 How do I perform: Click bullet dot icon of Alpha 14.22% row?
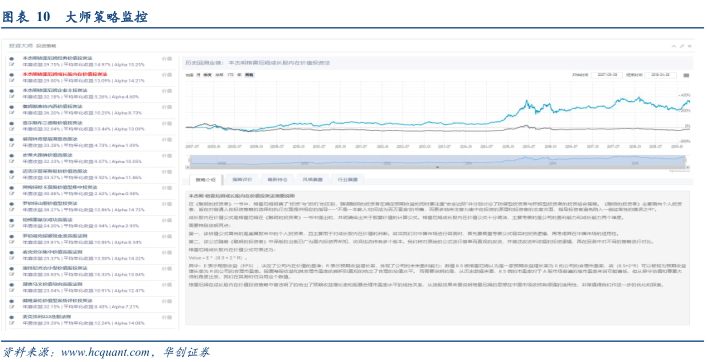pos(12,252)
